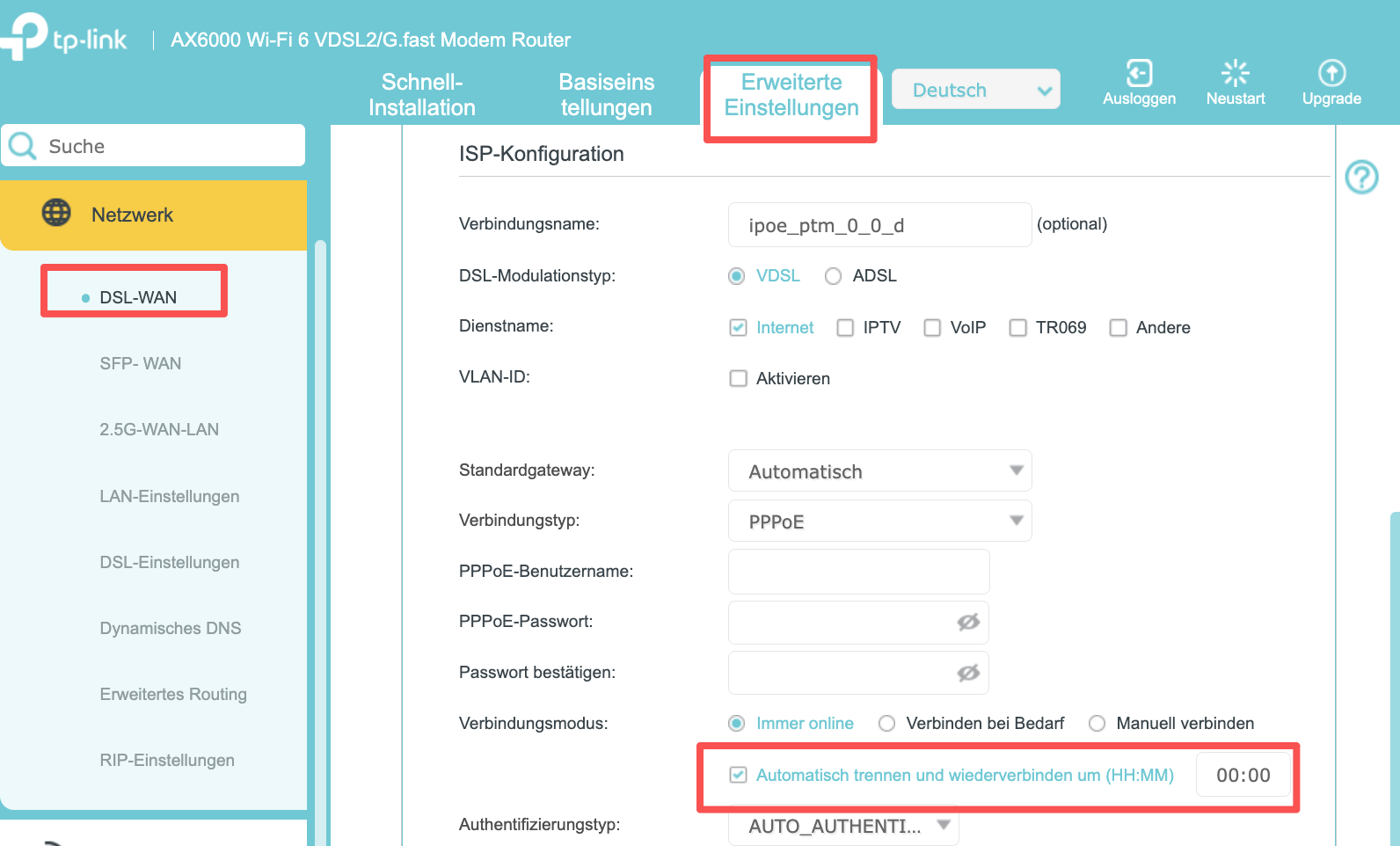Click the Neustart label
1400x846 pixels.
[x=1236, y=98]
